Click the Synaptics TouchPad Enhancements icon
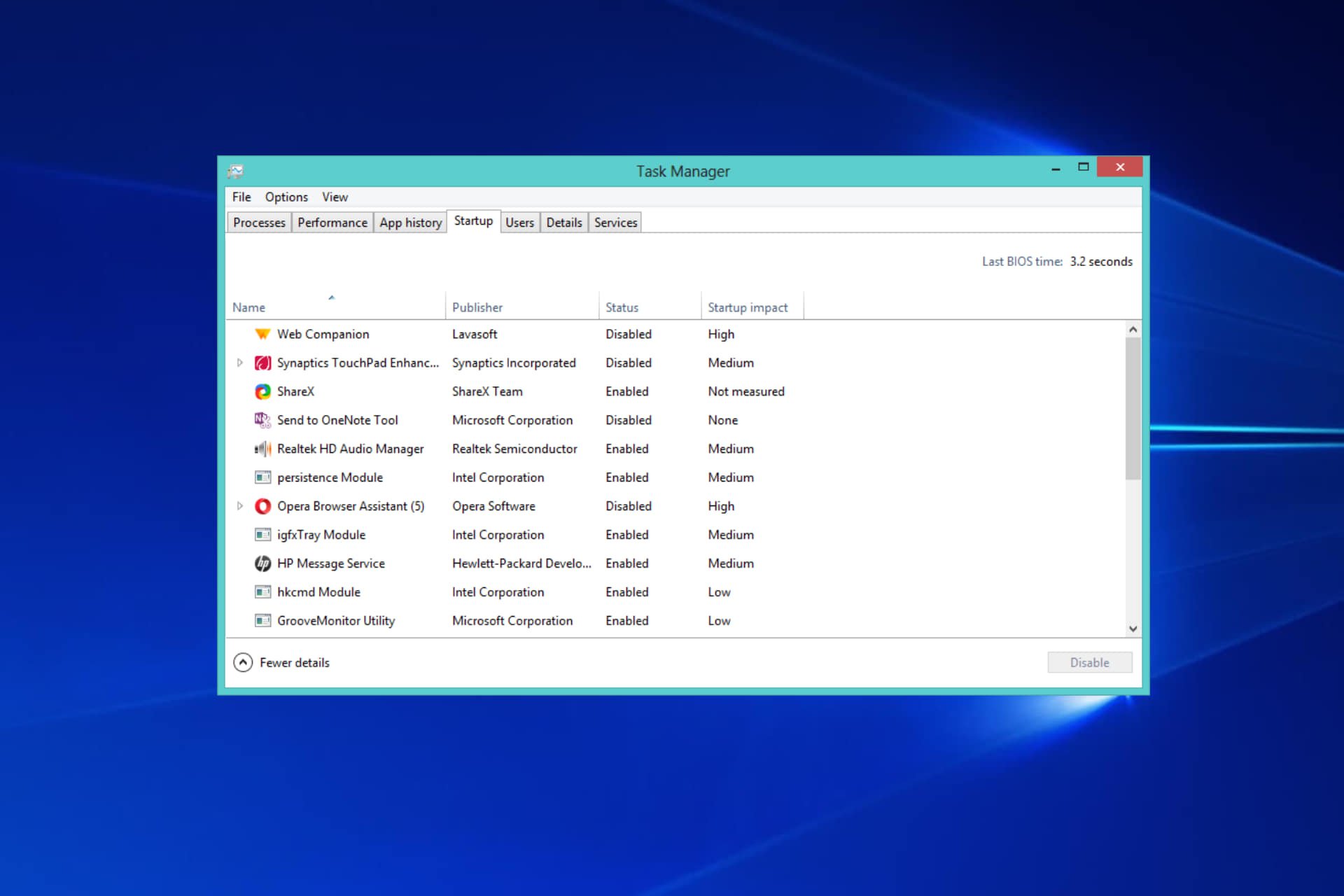The image size is (1344, 896). point(262,363)
